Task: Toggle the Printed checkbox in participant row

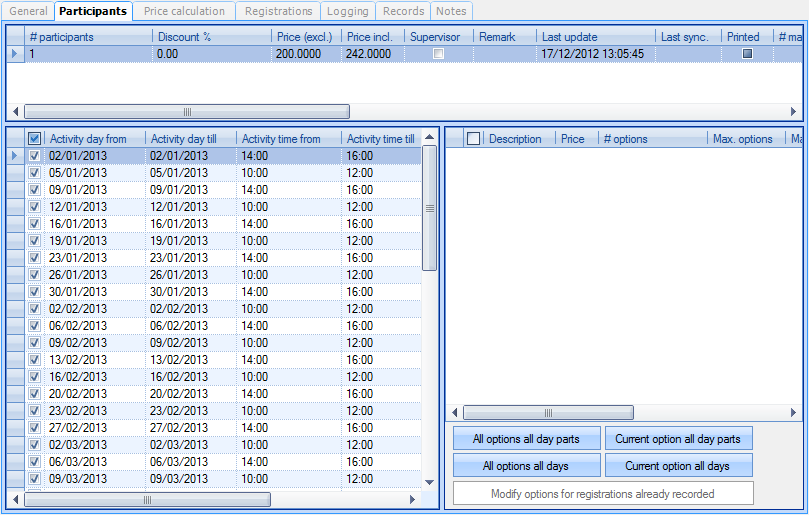Action: (746, 54)
